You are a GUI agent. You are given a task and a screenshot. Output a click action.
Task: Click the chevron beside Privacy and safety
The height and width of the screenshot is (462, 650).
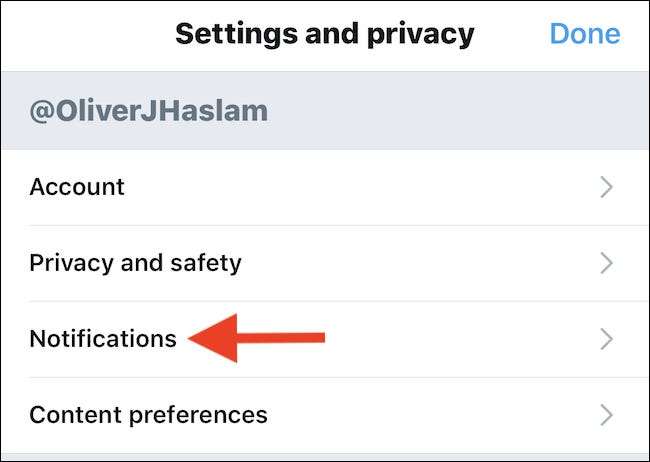(605, 263)
